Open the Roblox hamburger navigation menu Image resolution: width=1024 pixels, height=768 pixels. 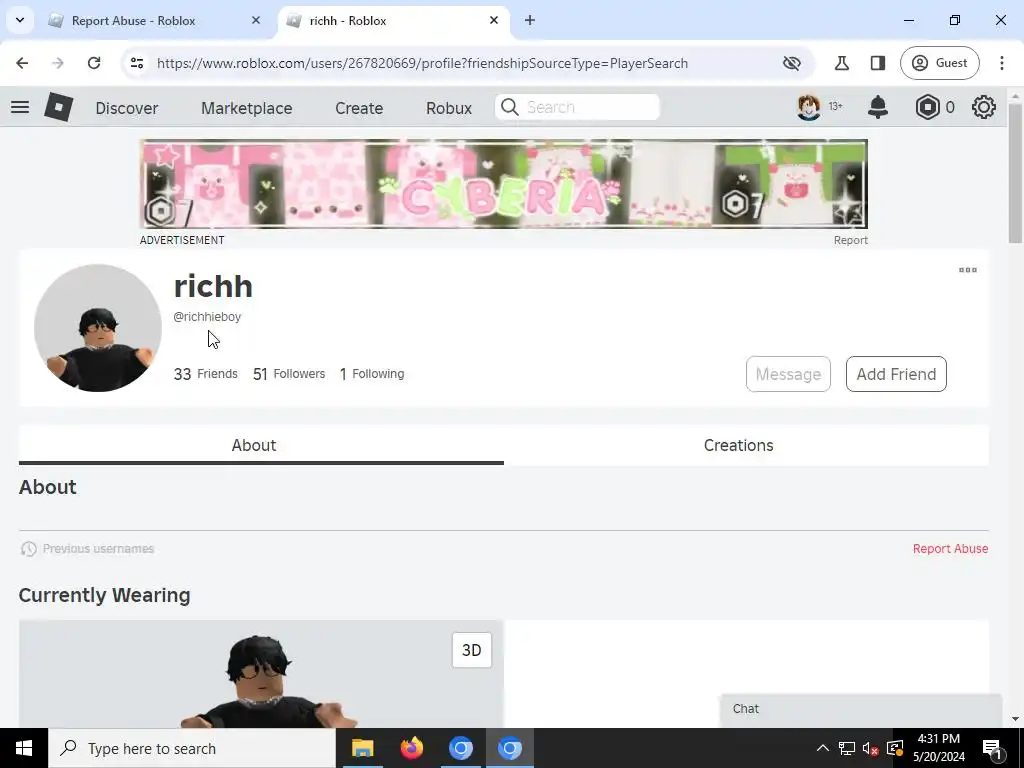[x=20, y=107]
